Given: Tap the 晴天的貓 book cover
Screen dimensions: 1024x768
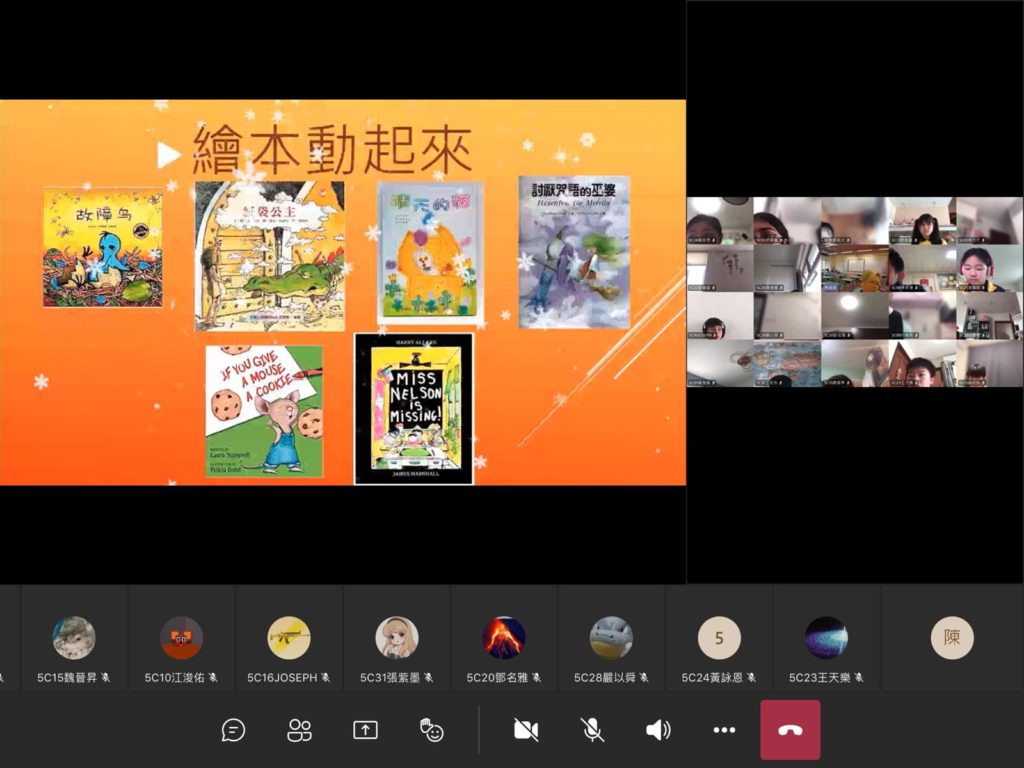Looking at the screenshot, I should 431,252.
